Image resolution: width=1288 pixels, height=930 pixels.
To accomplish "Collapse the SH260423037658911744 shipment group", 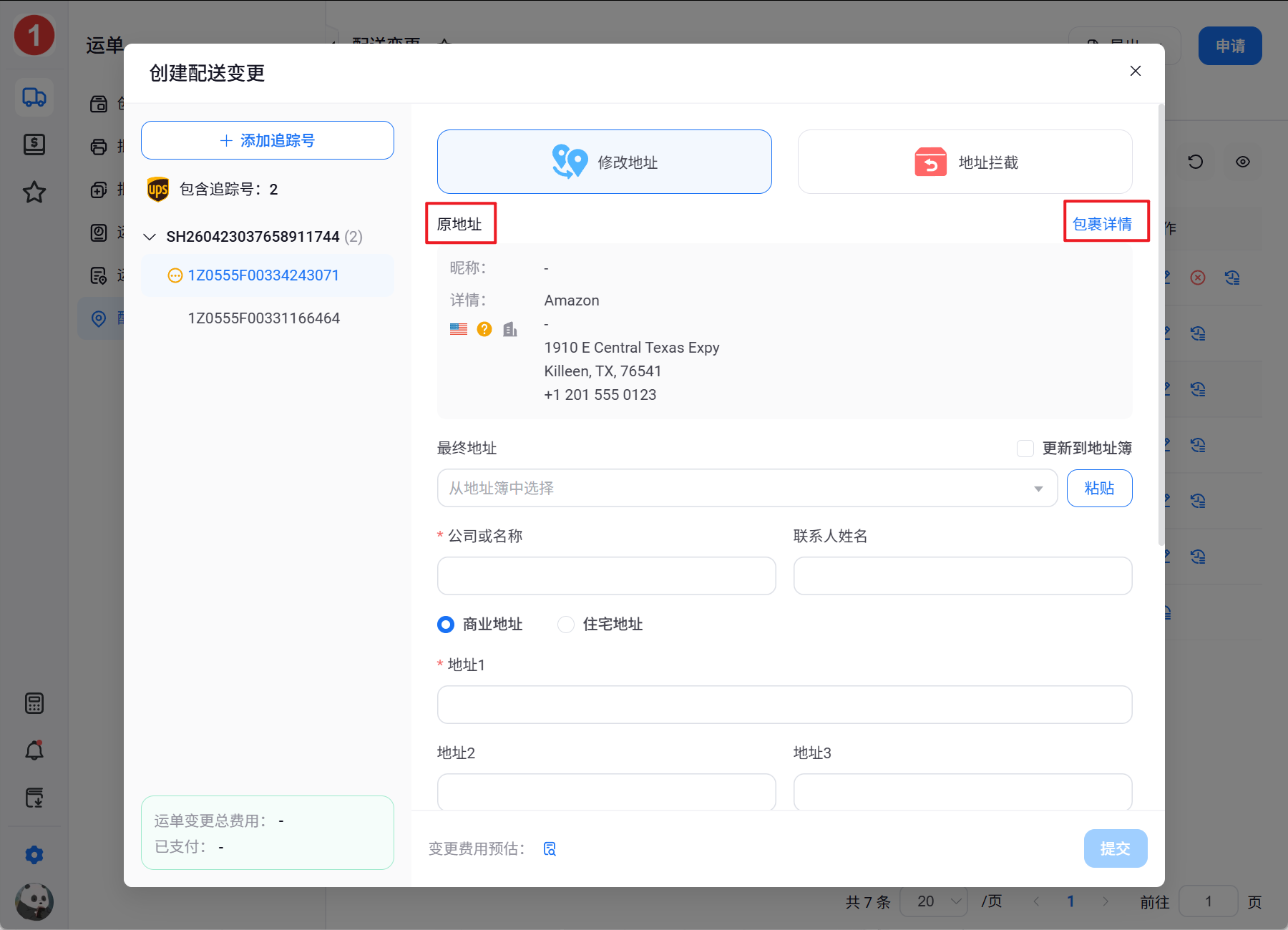I will tap(150, 237).
